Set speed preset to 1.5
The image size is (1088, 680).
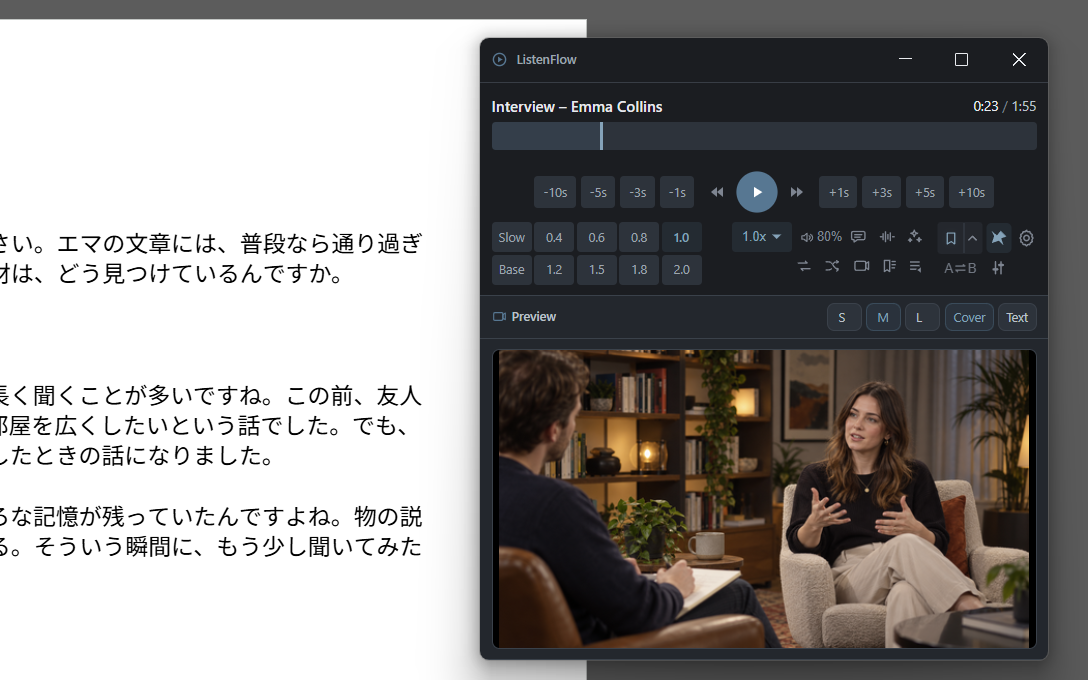coord(596,269)
